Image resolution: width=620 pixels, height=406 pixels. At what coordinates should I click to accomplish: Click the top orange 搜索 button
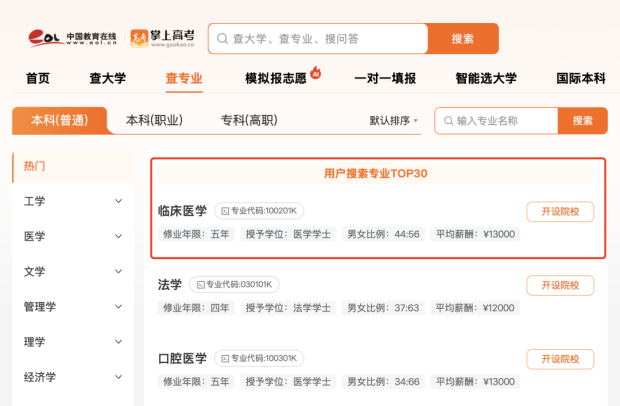463,38
